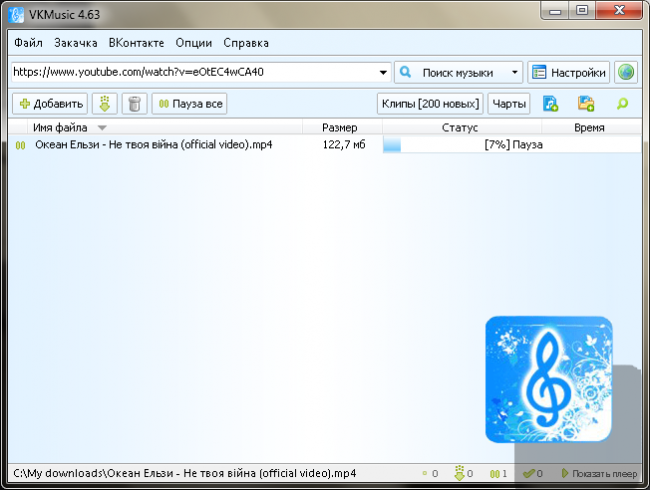Open the Закачка menu

click(75, 43)
